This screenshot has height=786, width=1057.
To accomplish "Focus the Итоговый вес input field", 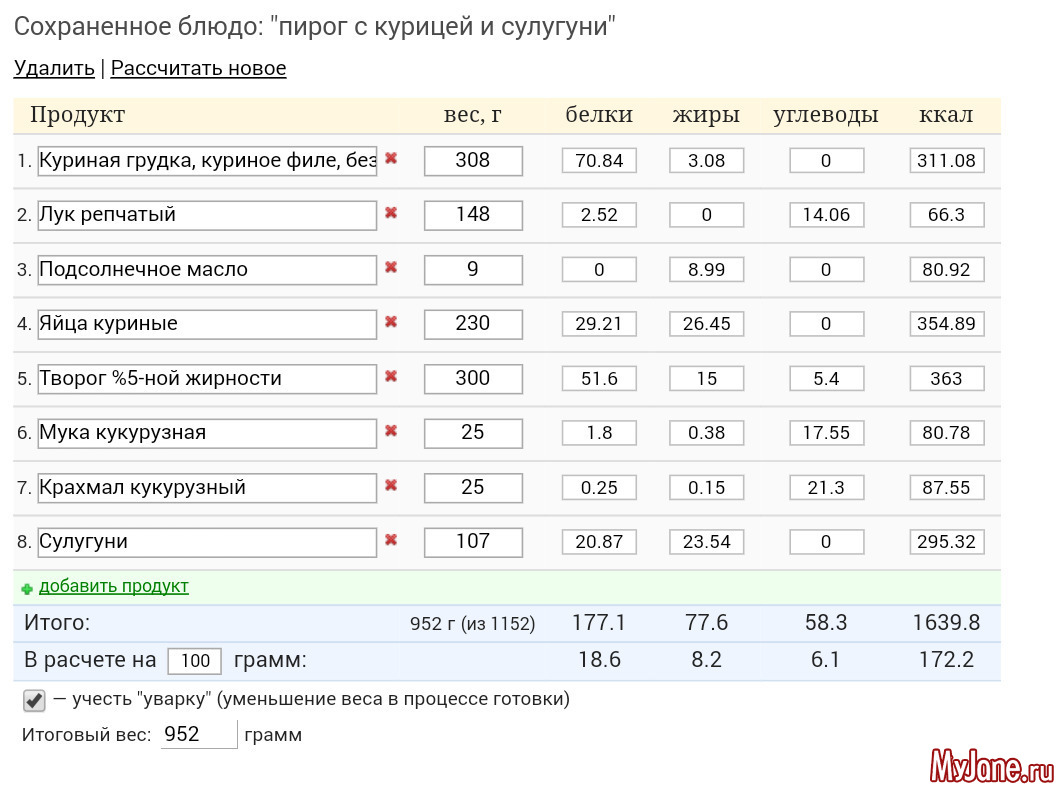I will (x=198, y=735).
